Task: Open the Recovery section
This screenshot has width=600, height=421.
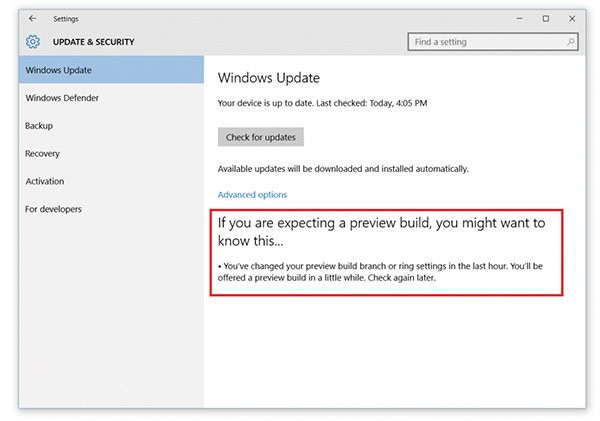Action: click(42, 154)
